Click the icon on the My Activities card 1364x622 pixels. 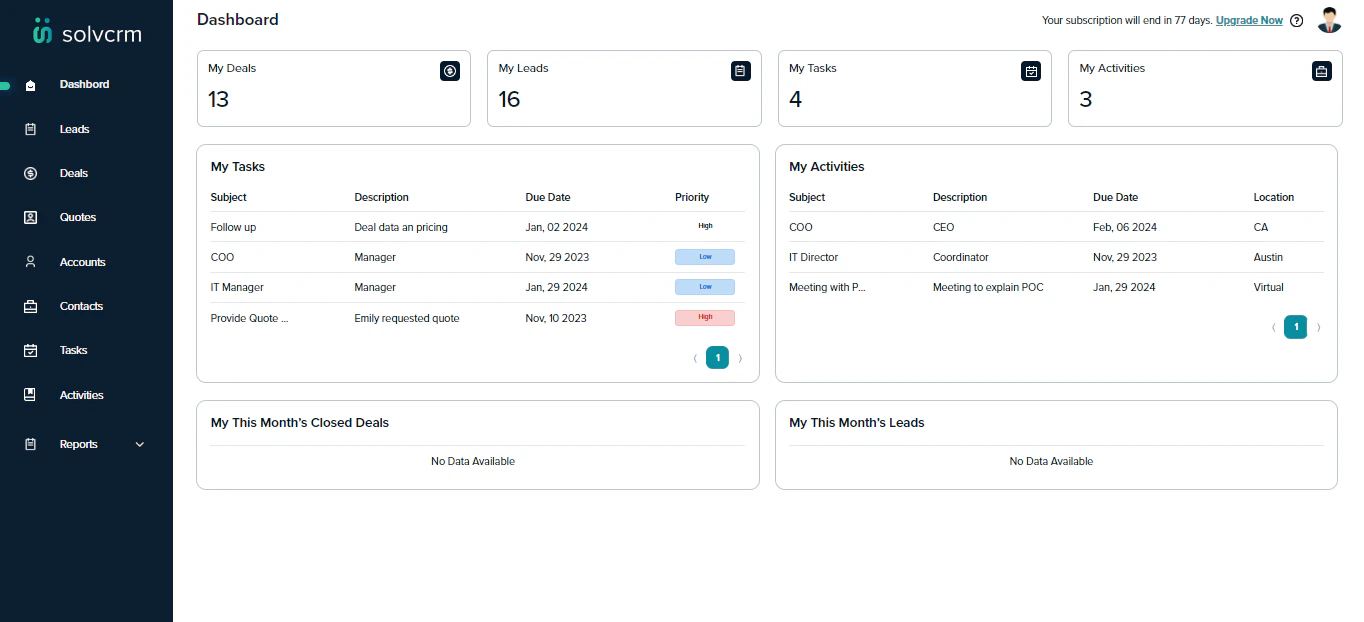(1321, 71)
